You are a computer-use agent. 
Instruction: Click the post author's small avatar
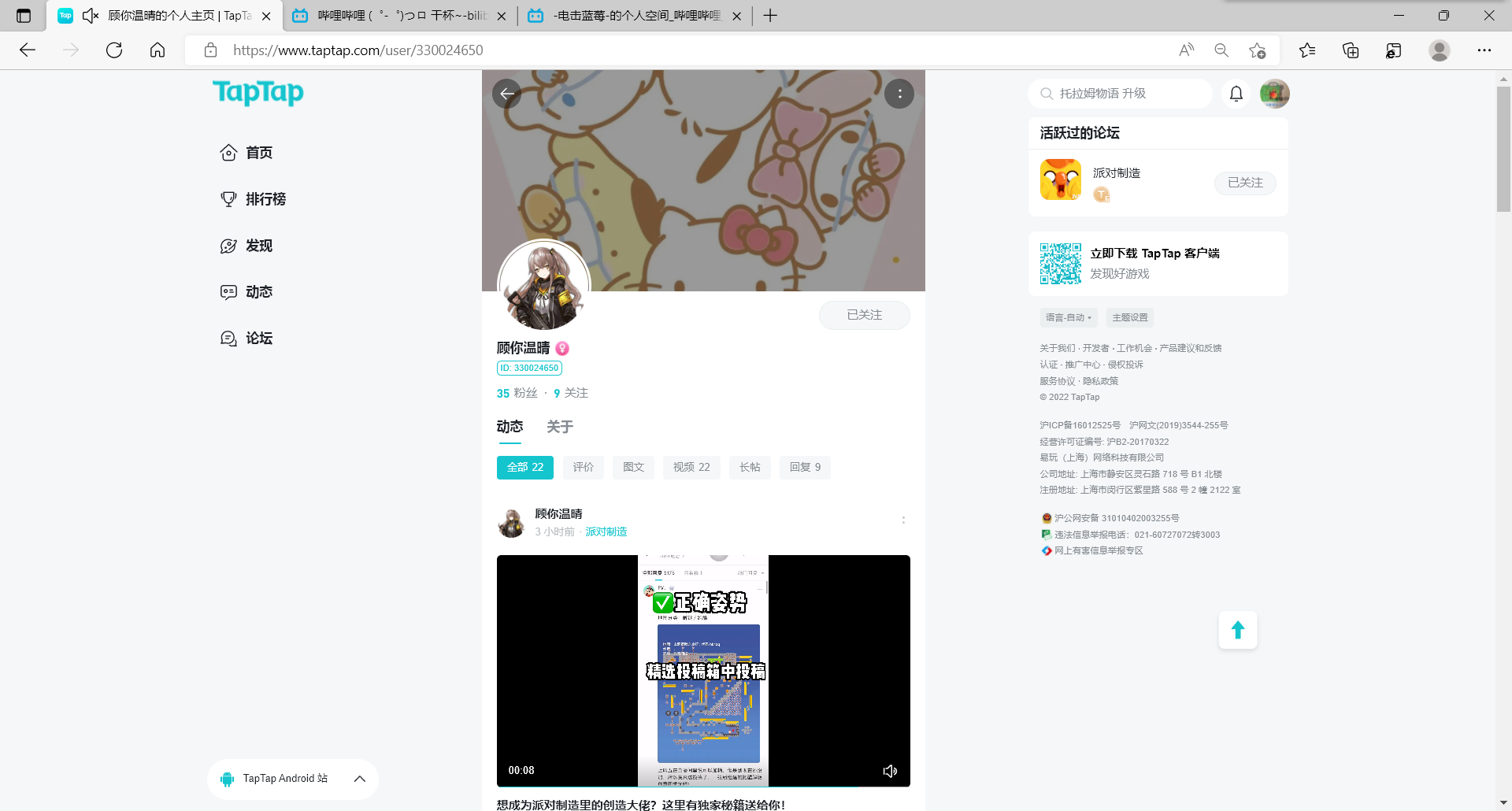tap(511, 523)
